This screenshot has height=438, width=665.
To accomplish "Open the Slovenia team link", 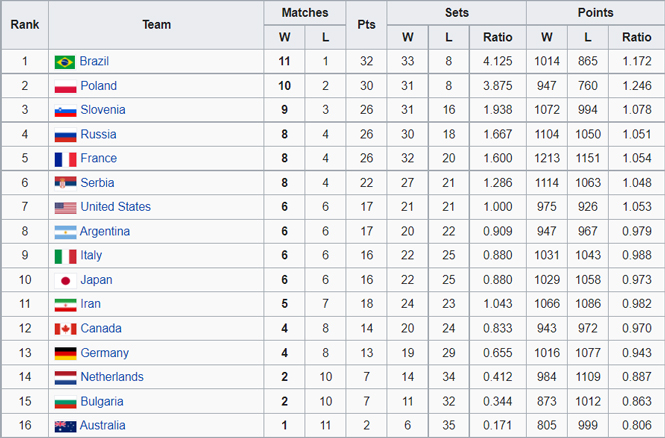I will (x=103, y=110).
